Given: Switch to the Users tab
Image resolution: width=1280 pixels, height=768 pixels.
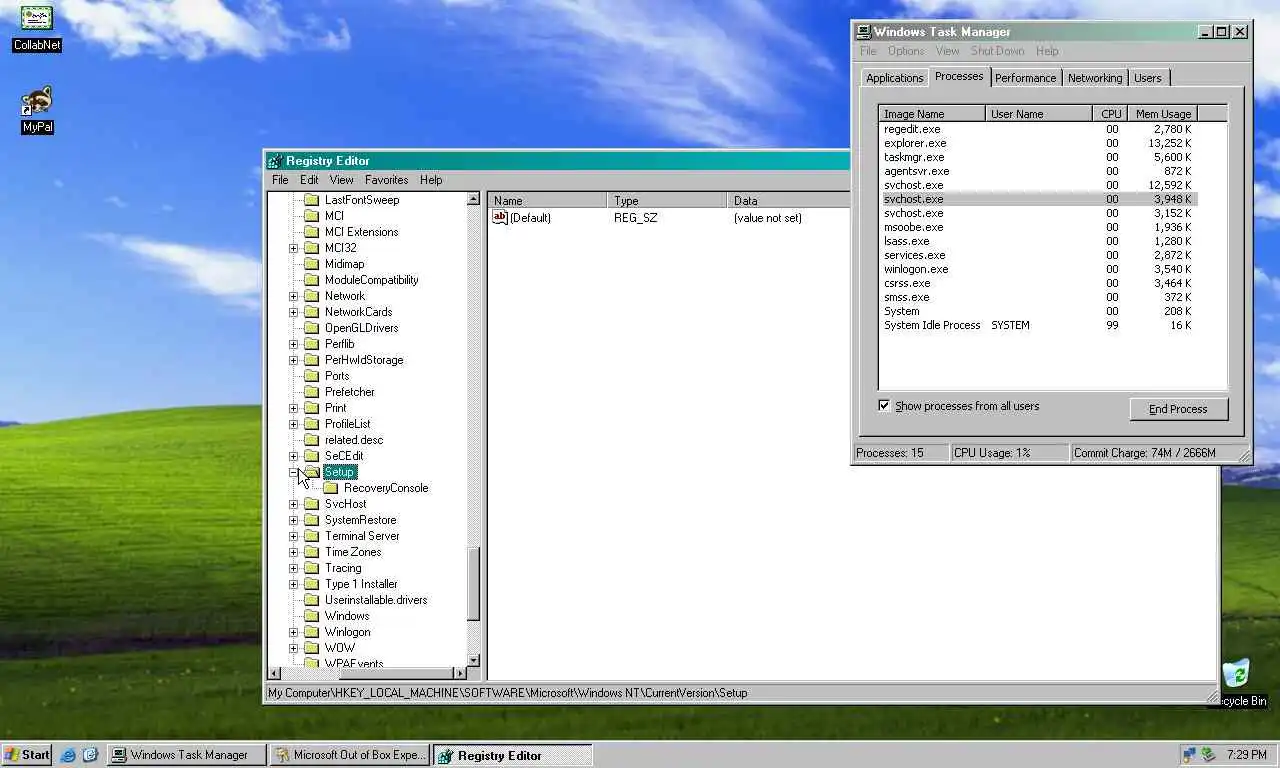Looking at the screenshot, I should point(1148,78).
